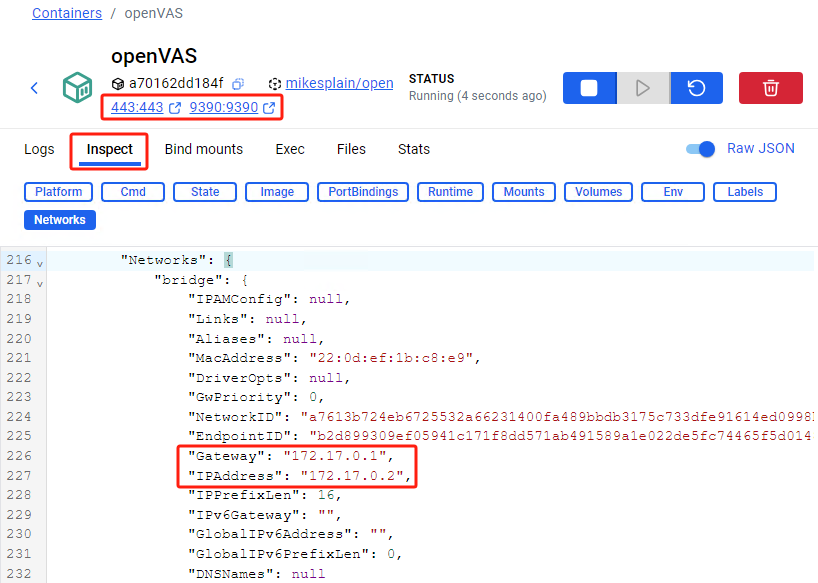Click the "GlobalIPv6PrefixLen": 0 line

[x=295, y=554]
